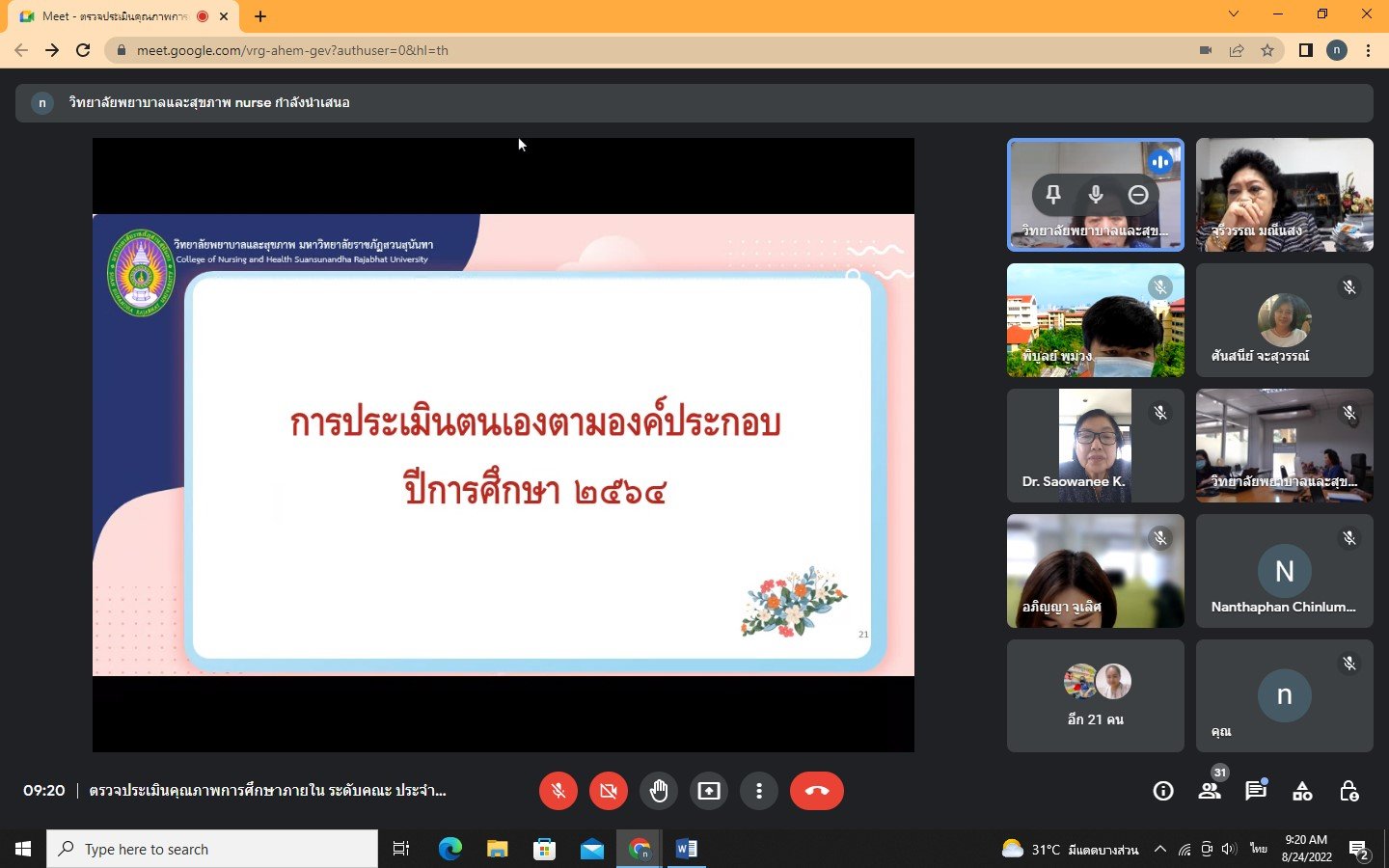Pin the presenter's video tile
The height and width of the screenshot is (868, 1389).
click(x=1053, y=195)
